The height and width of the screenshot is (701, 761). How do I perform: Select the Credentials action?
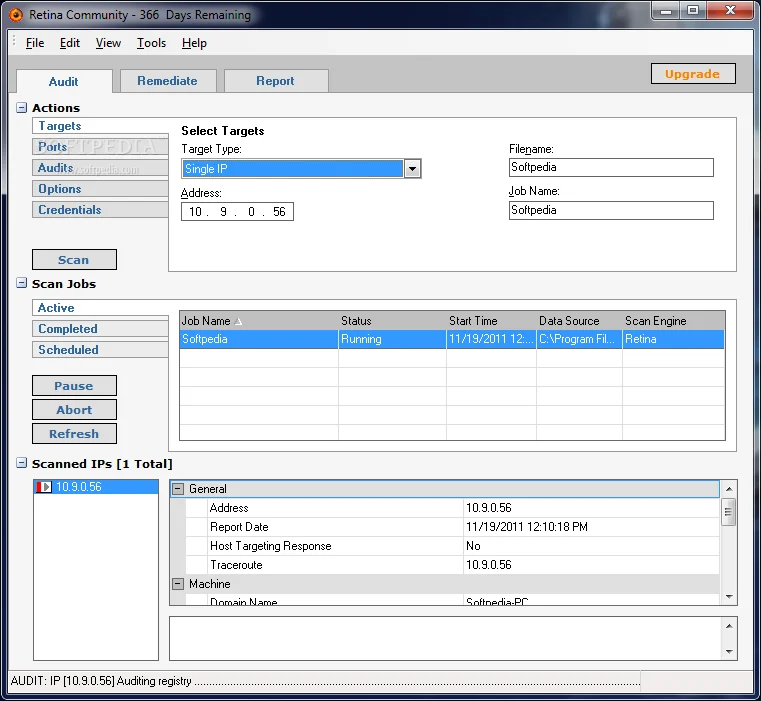100,210
